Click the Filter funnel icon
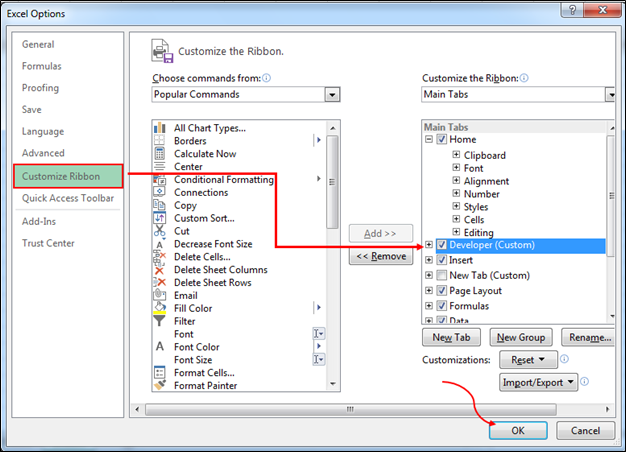626x452 pixels. pos(159,321)
